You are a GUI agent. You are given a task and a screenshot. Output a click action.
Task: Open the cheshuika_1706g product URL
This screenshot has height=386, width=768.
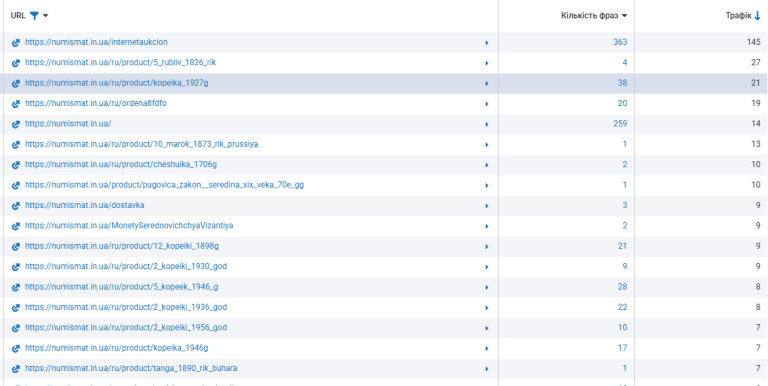[x=121, y=165]
